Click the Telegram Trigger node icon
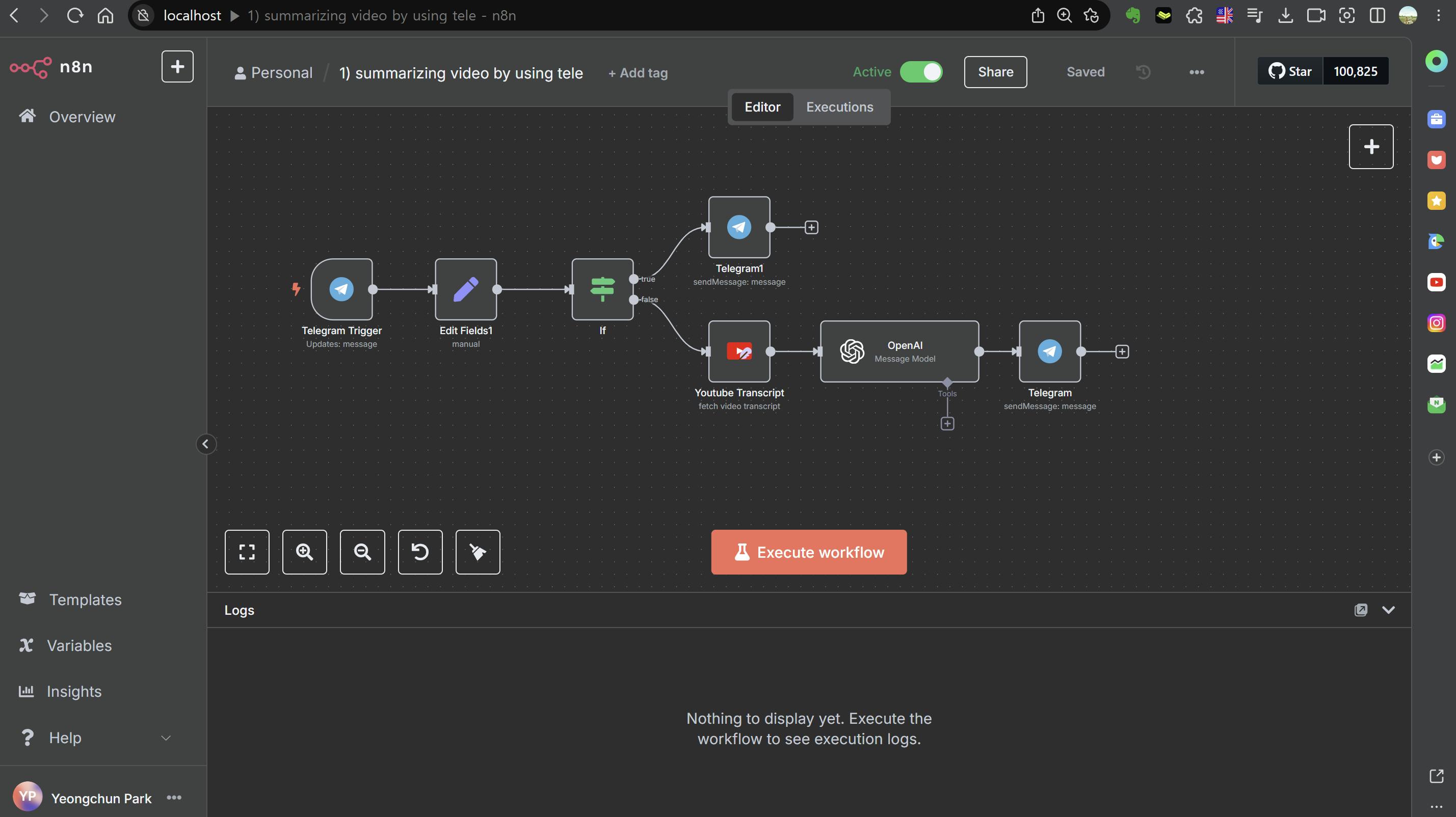 (x=341, y=289)
